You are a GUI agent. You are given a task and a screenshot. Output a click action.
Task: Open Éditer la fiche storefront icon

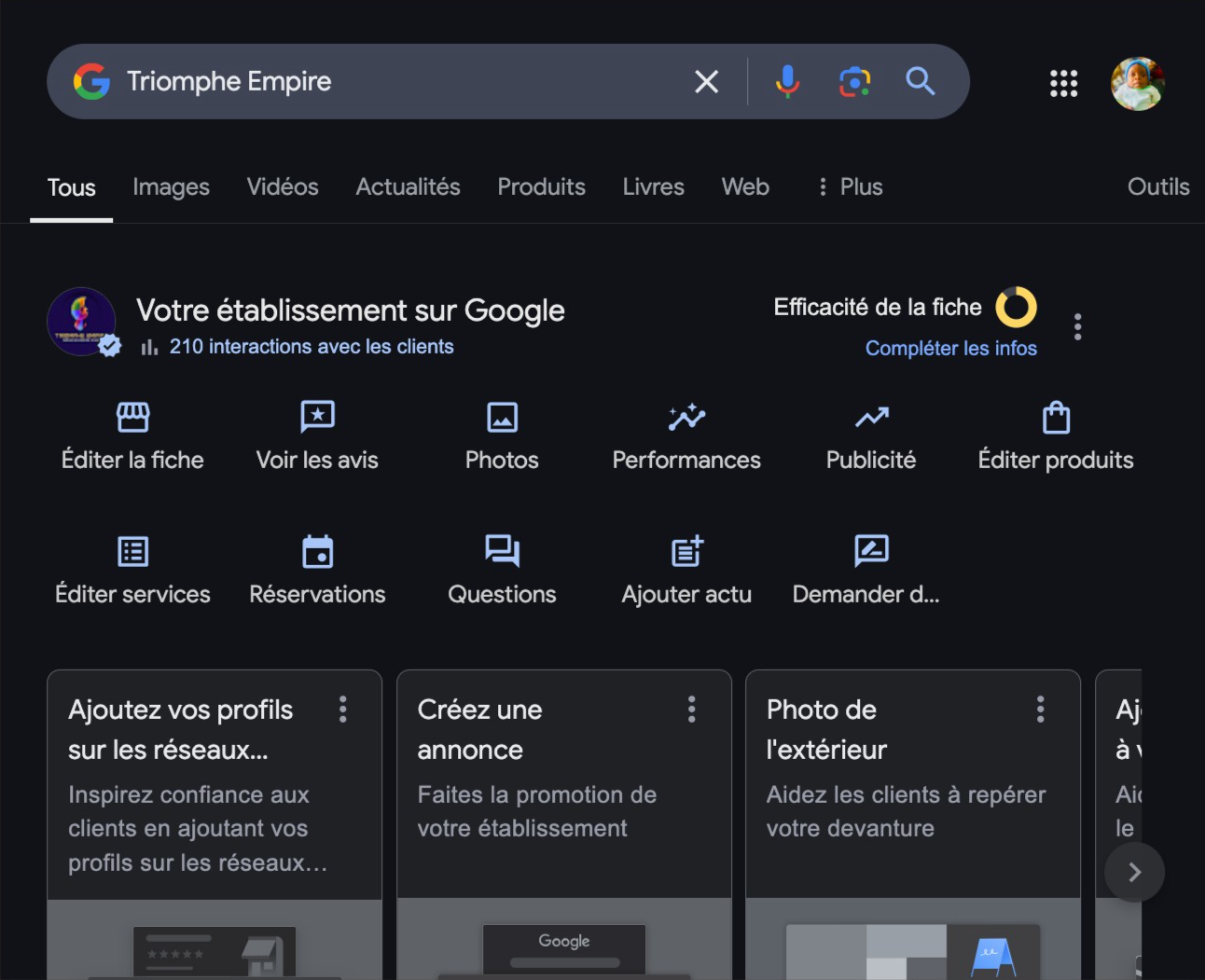tap(132, 417)
